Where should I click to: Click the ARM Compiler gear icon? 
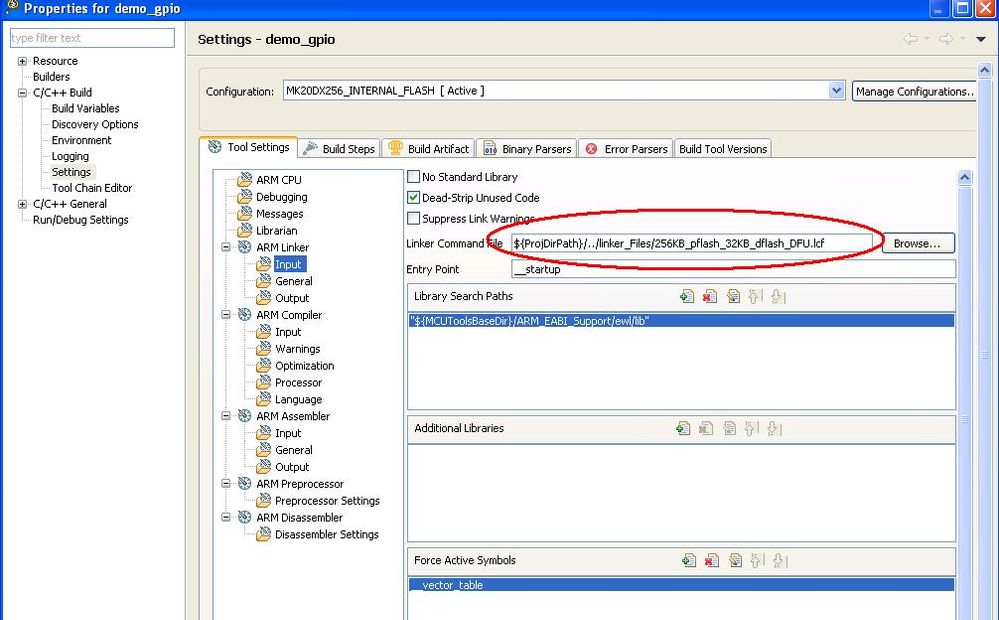[x=245, y=314]
